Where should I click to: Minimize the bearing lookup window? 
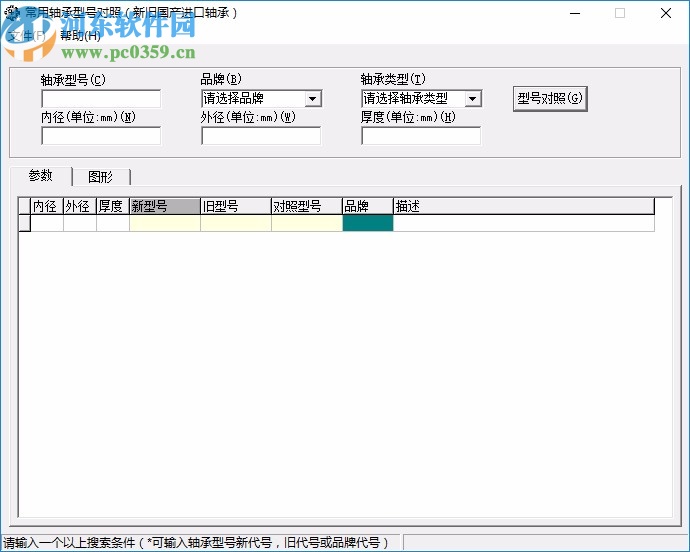[x=575, y=13]
